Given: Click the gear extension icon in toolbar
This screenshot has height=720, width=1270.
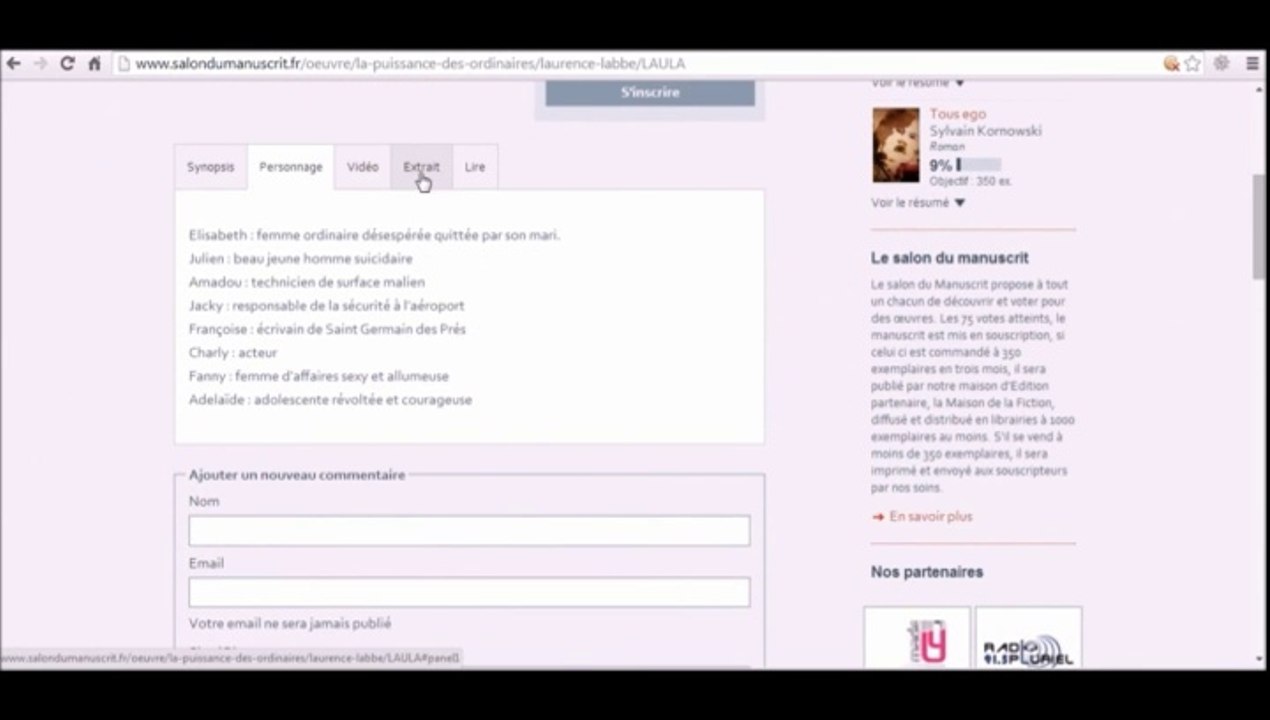Looking at the screenshot, I should pos(1222,63).
